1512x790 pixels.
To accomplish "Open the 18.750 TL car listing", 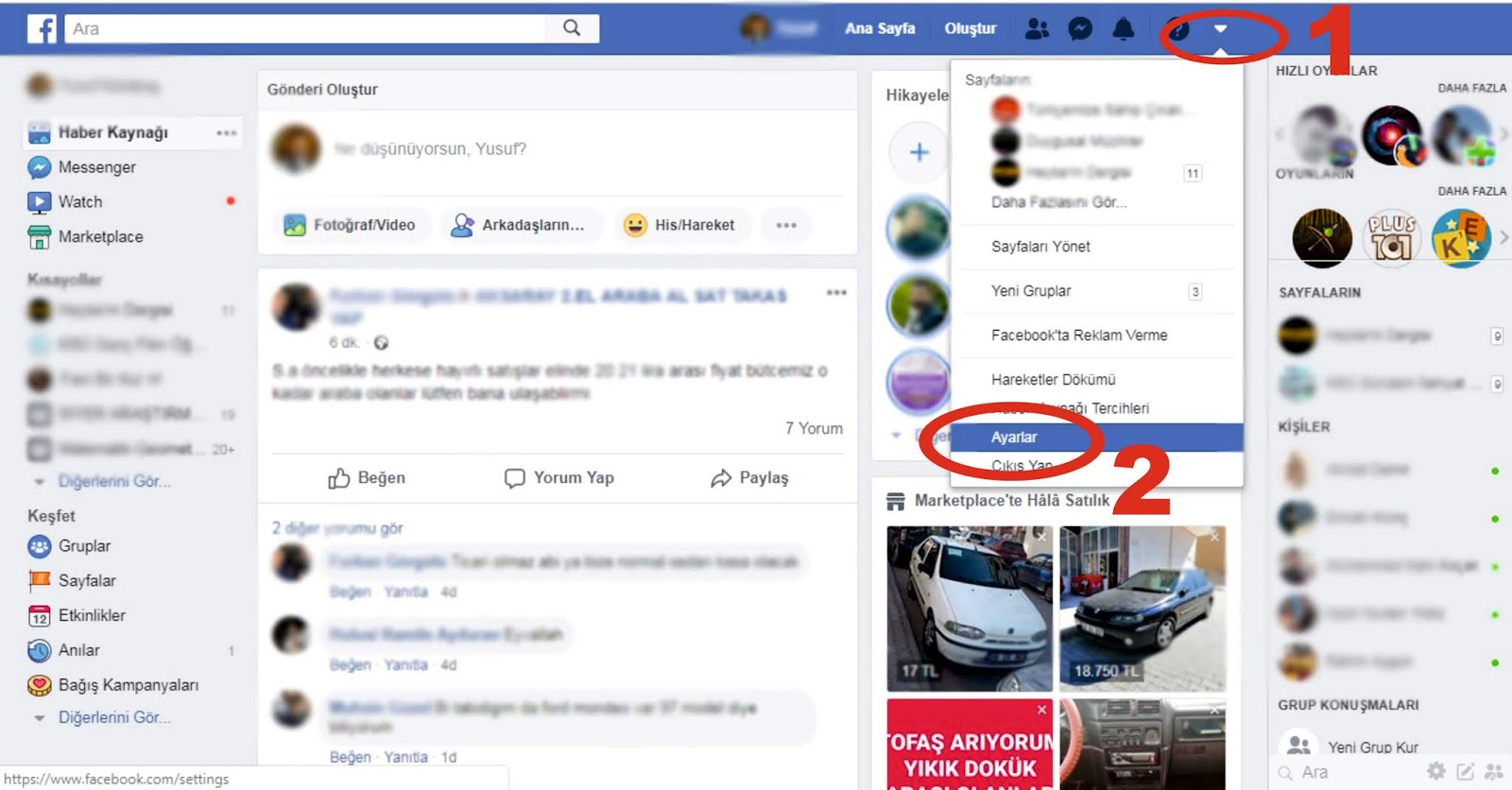I will (x=1143, y=609).
